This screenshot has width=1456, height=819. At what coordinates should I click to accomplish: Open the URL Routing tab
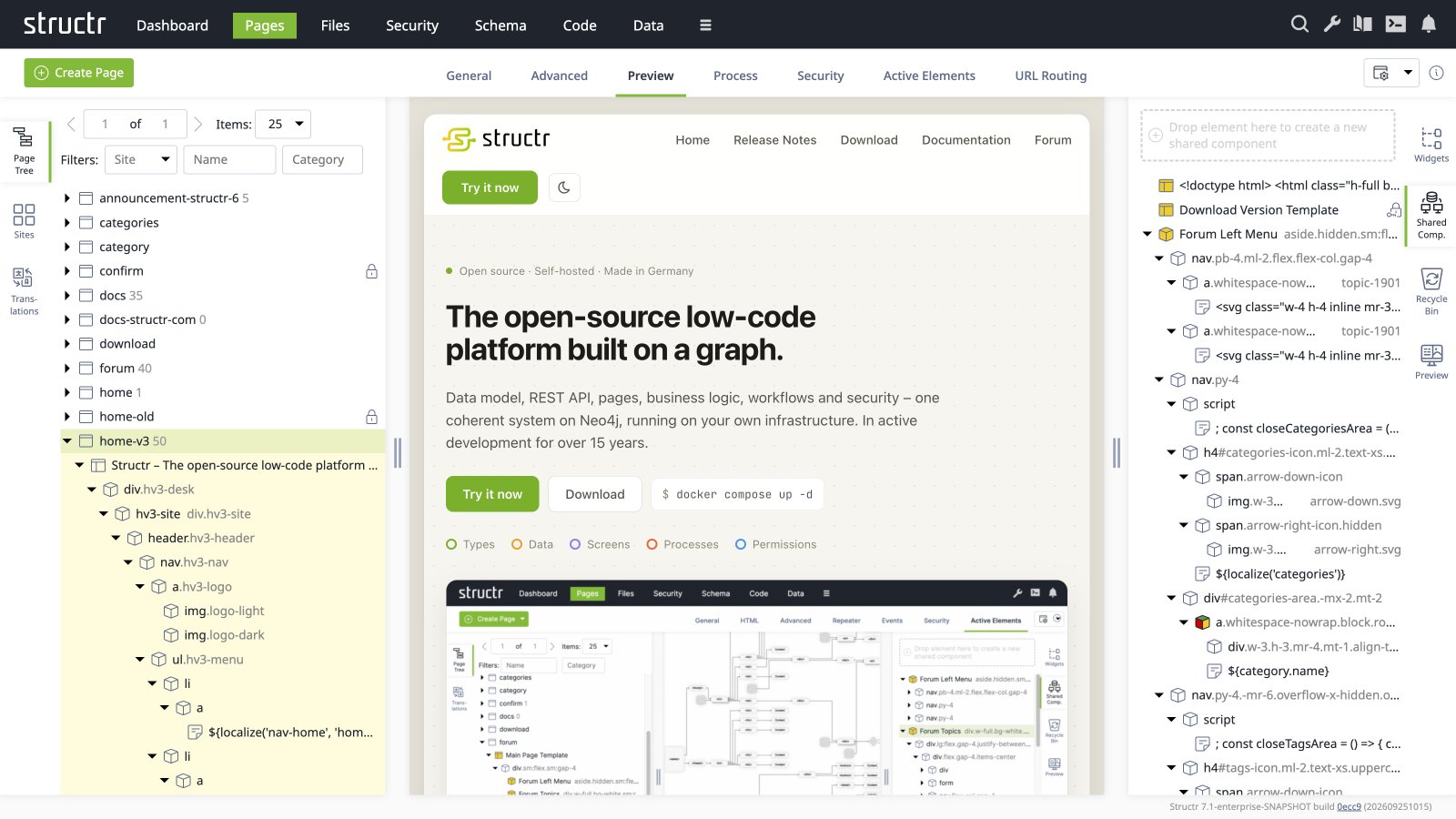pos(1051,76)
